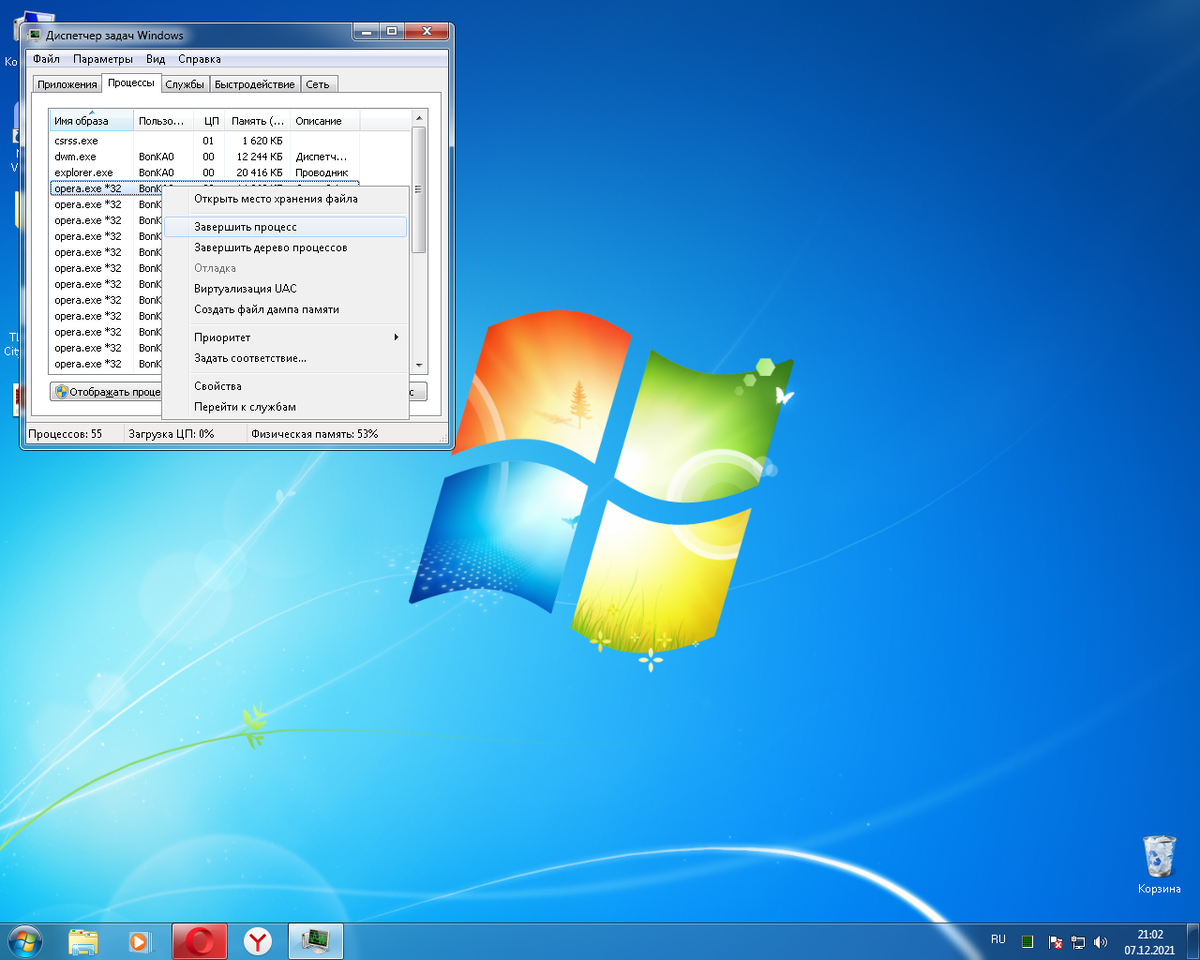1200x960 pixels.
Task: Switch to Opera on the taskbar
Action: click(200, 941)
